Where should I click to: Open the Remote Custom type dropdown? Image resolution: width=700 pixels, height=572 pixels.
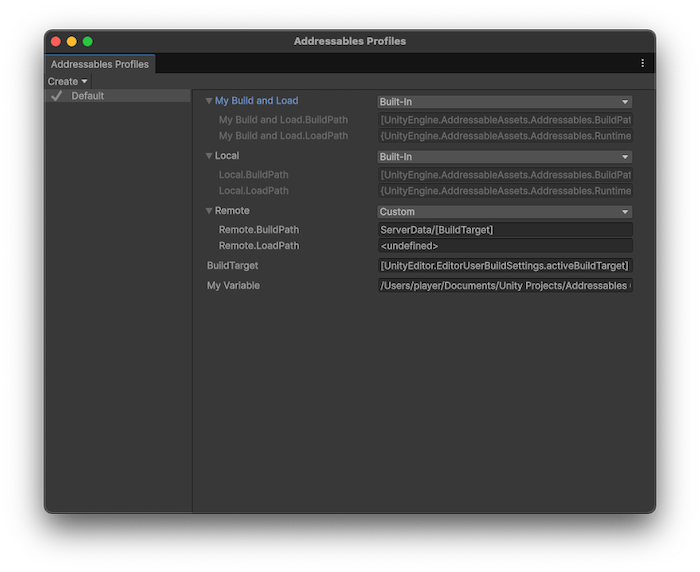tap(504, 212)
